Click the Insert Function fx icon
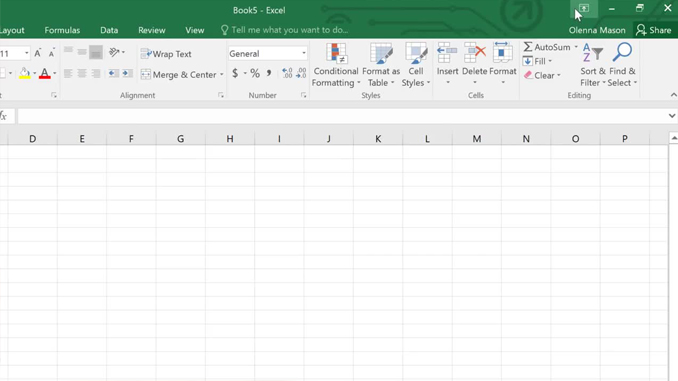678x381 pixels. point(3,116)
